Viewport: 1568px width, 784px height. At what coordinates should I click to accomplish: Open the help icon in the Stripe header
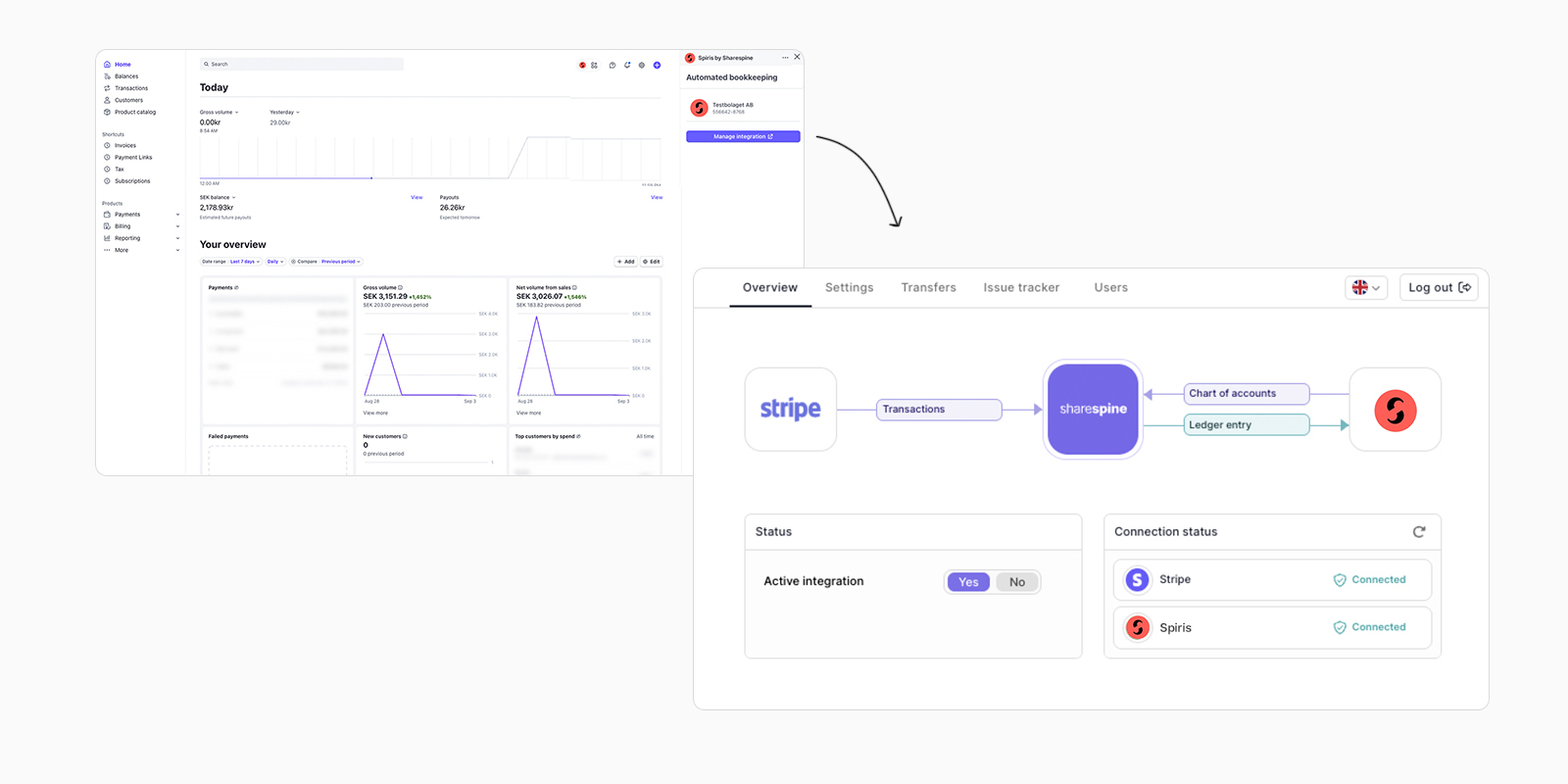[x=612, y=66]
